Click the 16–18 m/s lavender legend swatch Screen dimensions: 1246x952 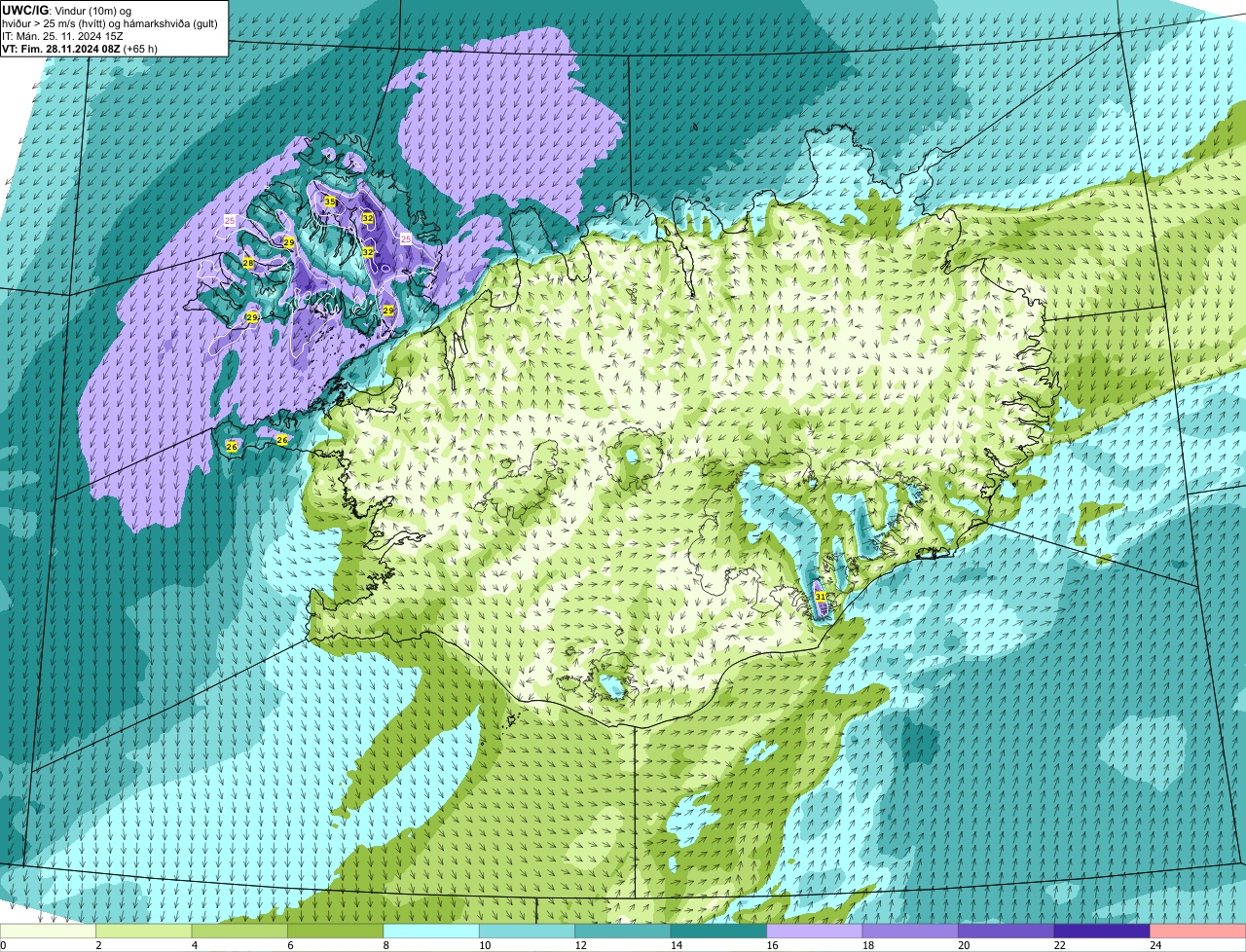coord(815,932)
